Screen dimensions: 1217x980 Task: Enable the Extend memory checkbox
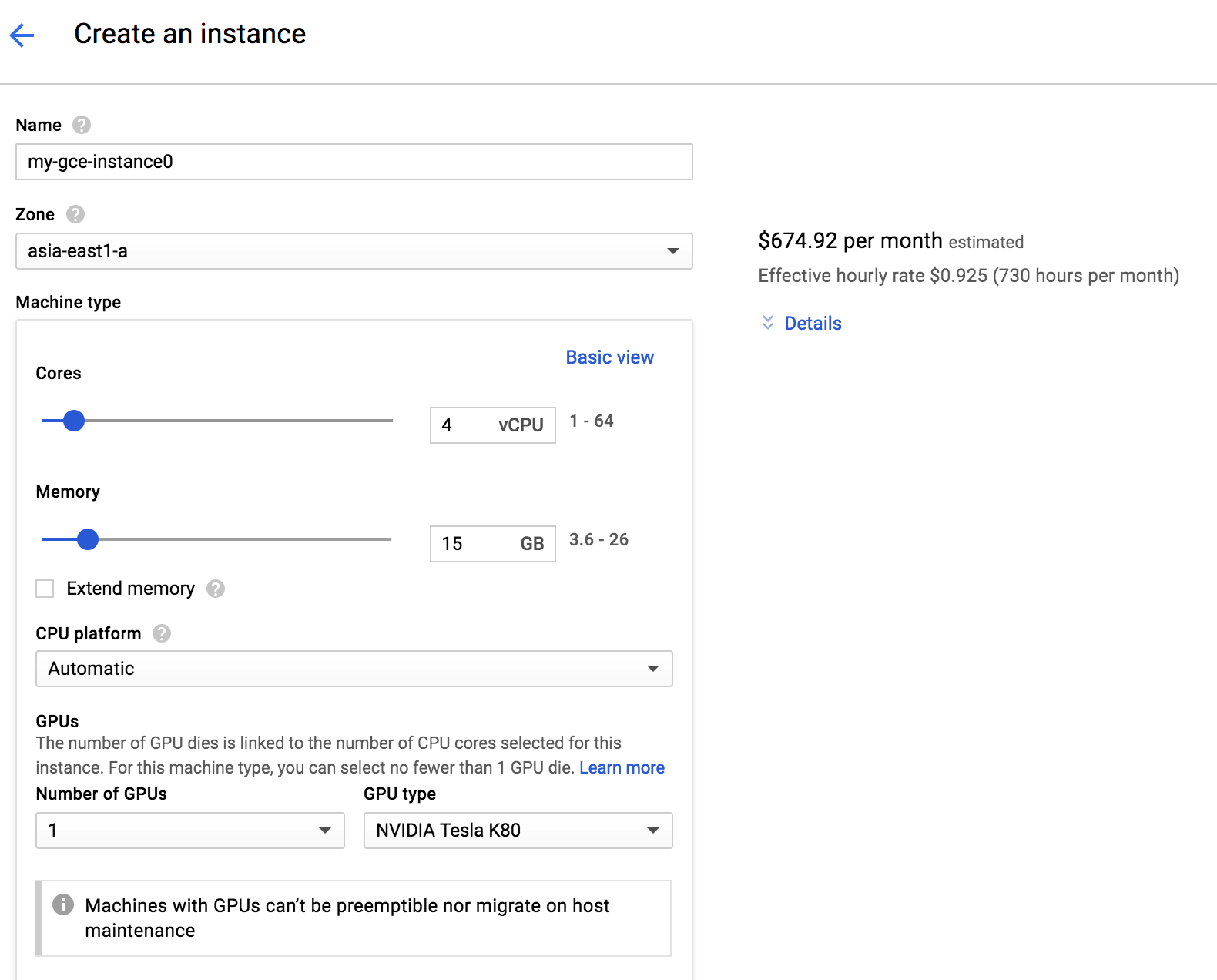click(45, 589)
